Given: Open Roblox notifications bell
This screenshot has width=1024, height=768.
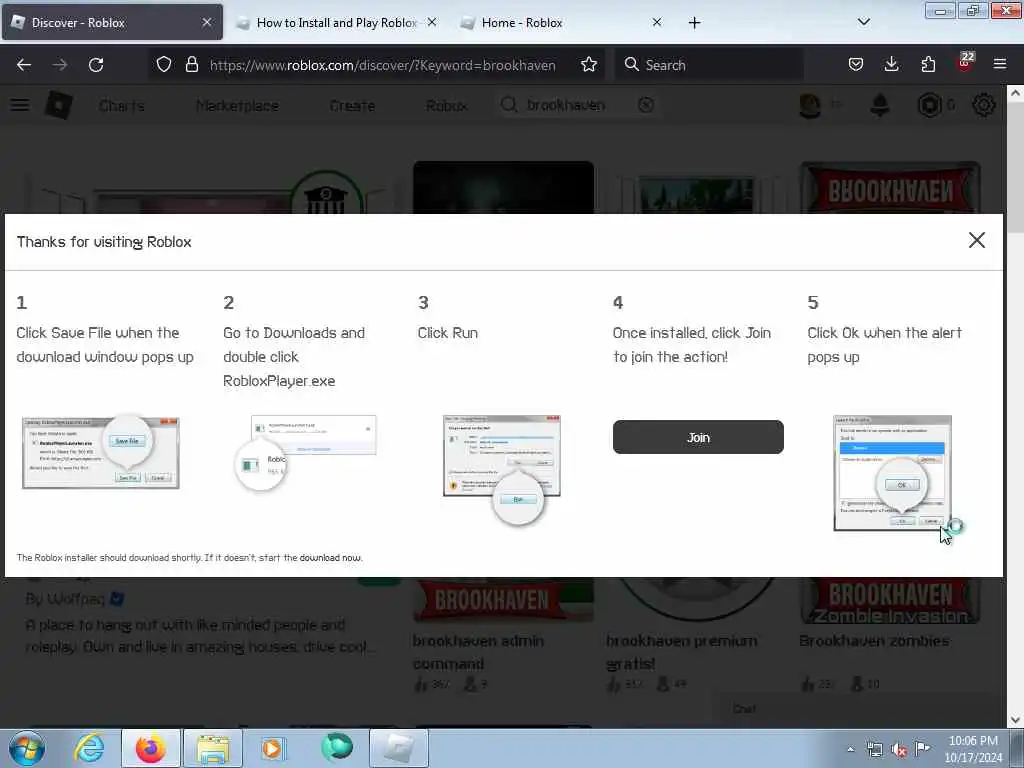Looking at the screenshot, I should click(x=880, y=105).
